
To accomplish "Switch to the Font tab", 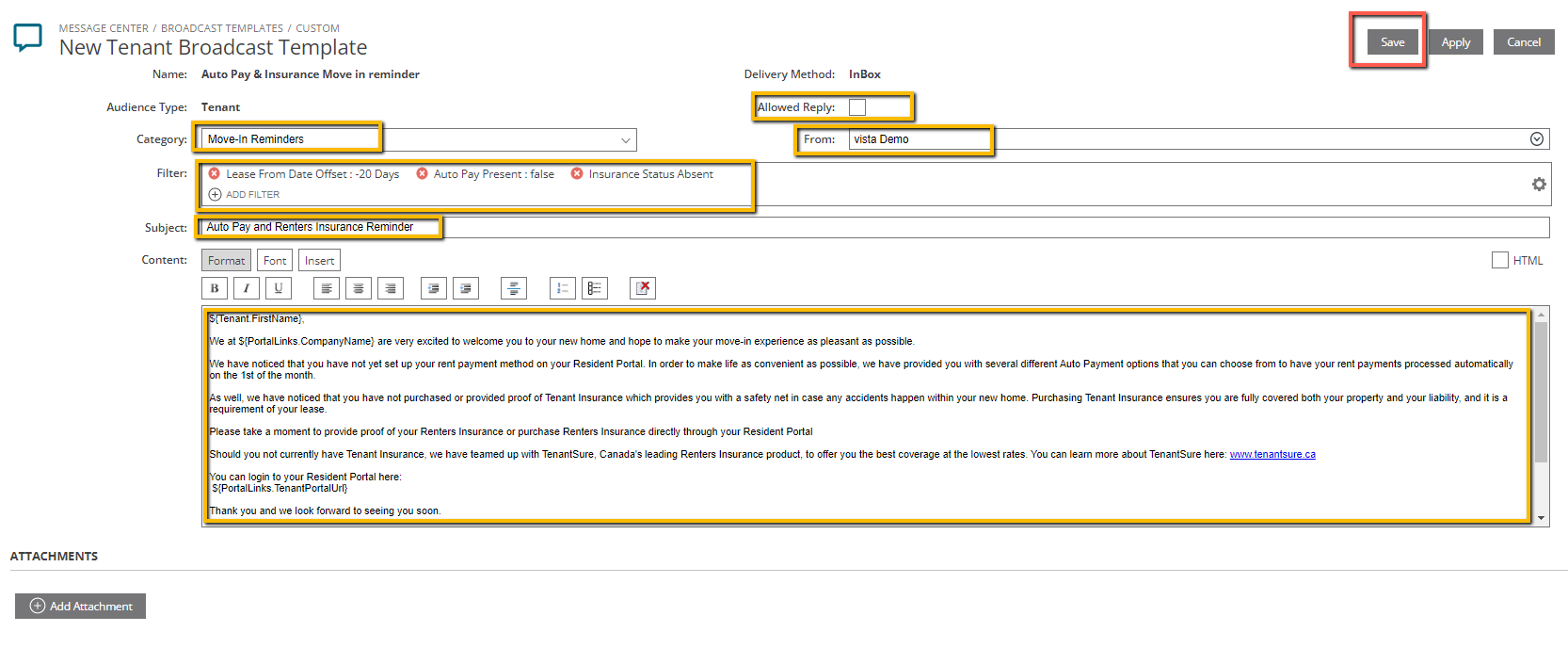I will pos(275,261).
